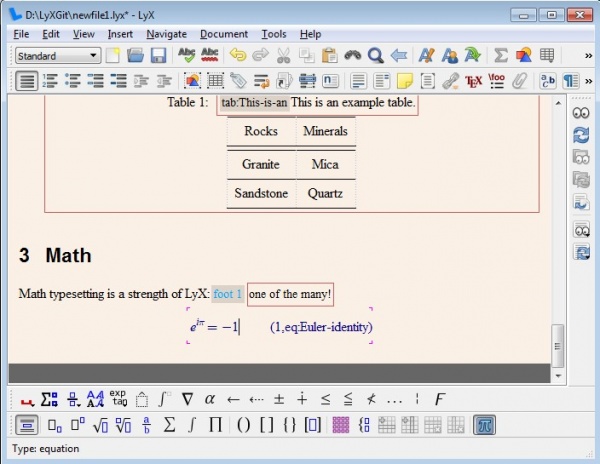Image resolution: width=600 pixels, height=464 pixels.
Task: Toggle the default paragraph alignment button
Action: 27,81
